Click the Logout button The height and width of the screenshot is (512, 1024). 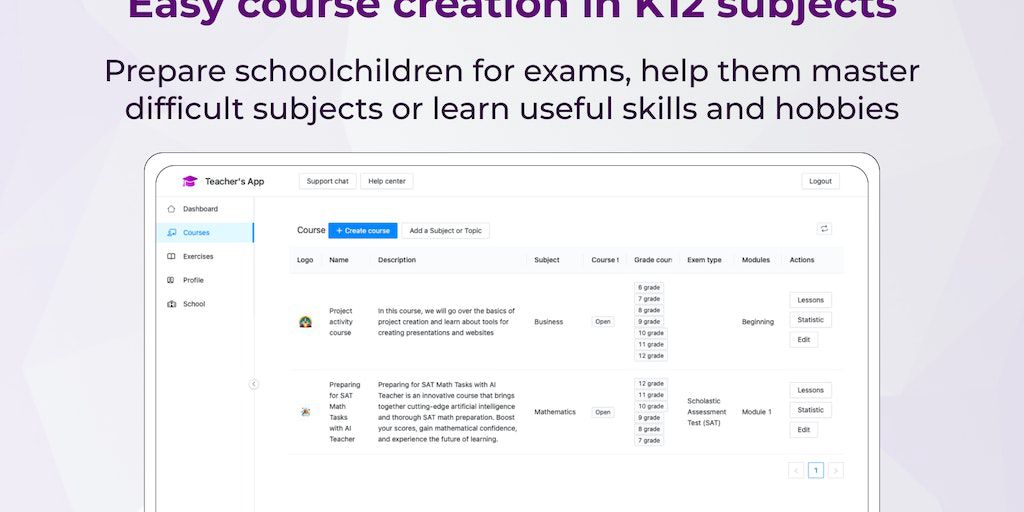[x=820, y=182]
